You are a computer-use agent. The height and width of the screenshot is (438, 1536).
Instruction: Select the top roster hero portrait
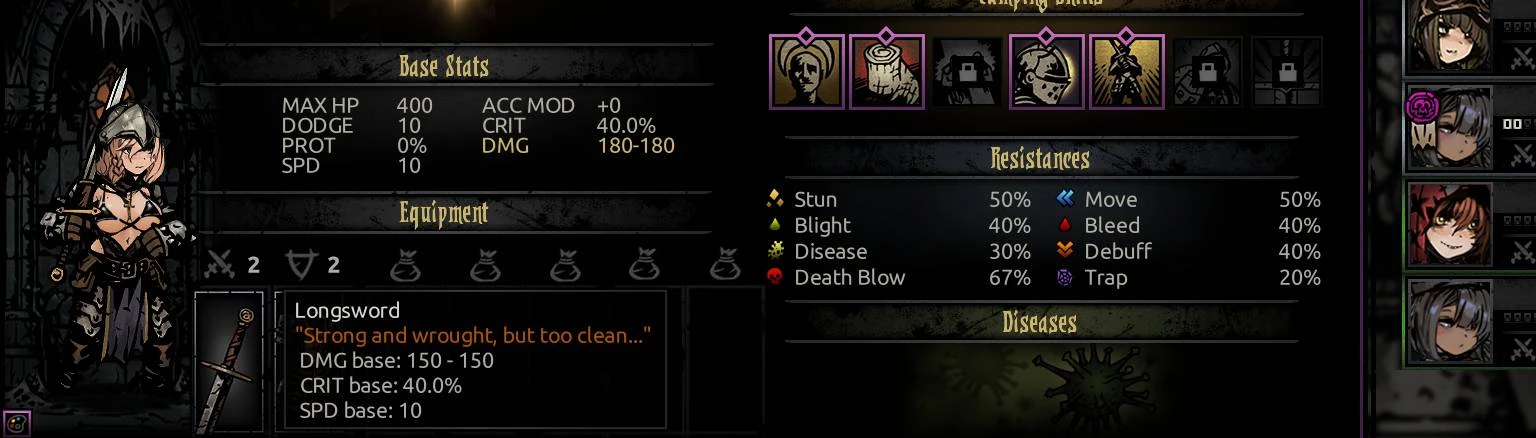[x=1450, y=38]
